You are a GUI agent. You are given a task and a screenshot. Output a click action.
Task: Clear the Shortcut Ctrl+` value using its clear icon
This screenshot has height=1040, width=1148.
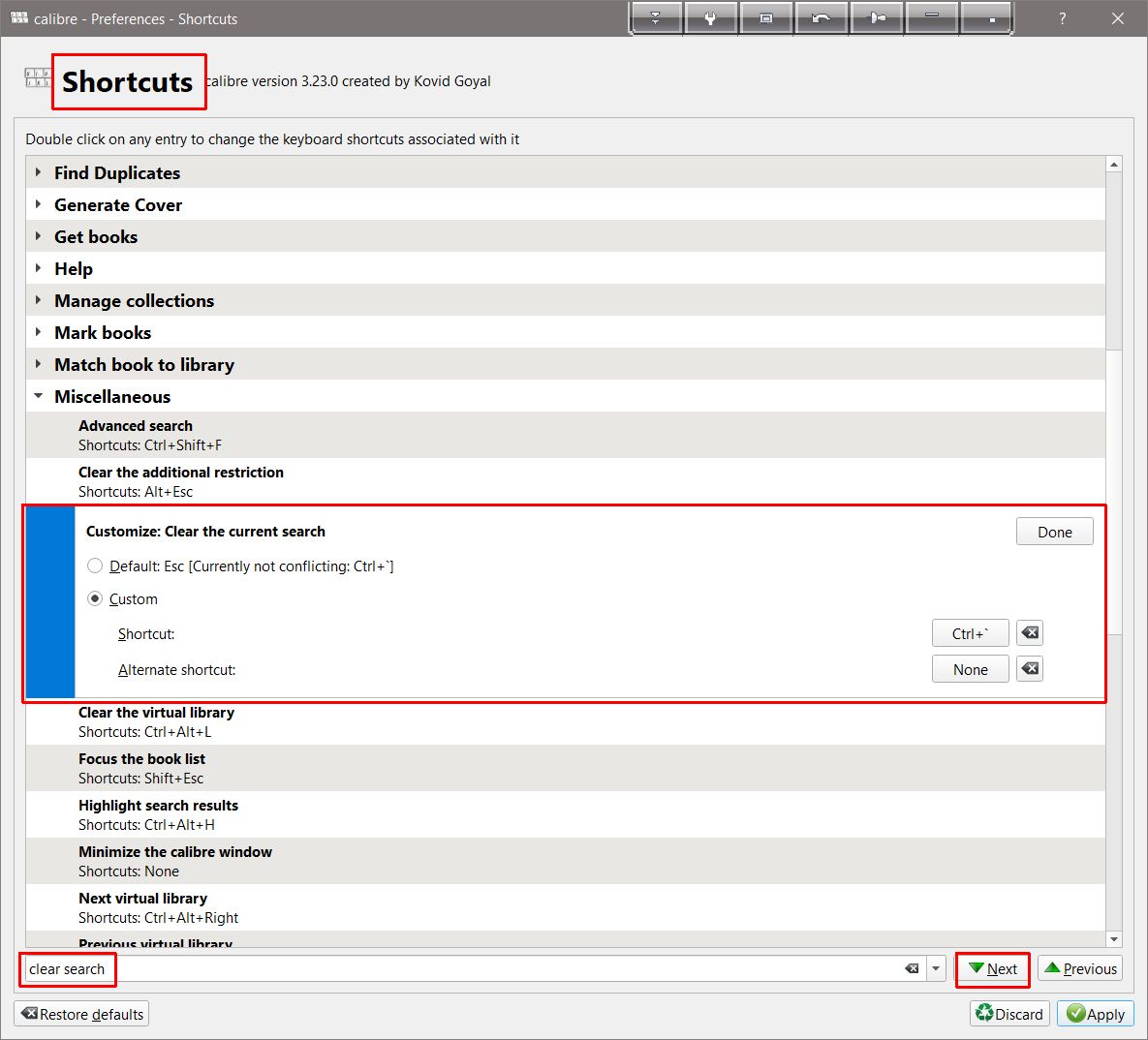[x=1030, y=632]
